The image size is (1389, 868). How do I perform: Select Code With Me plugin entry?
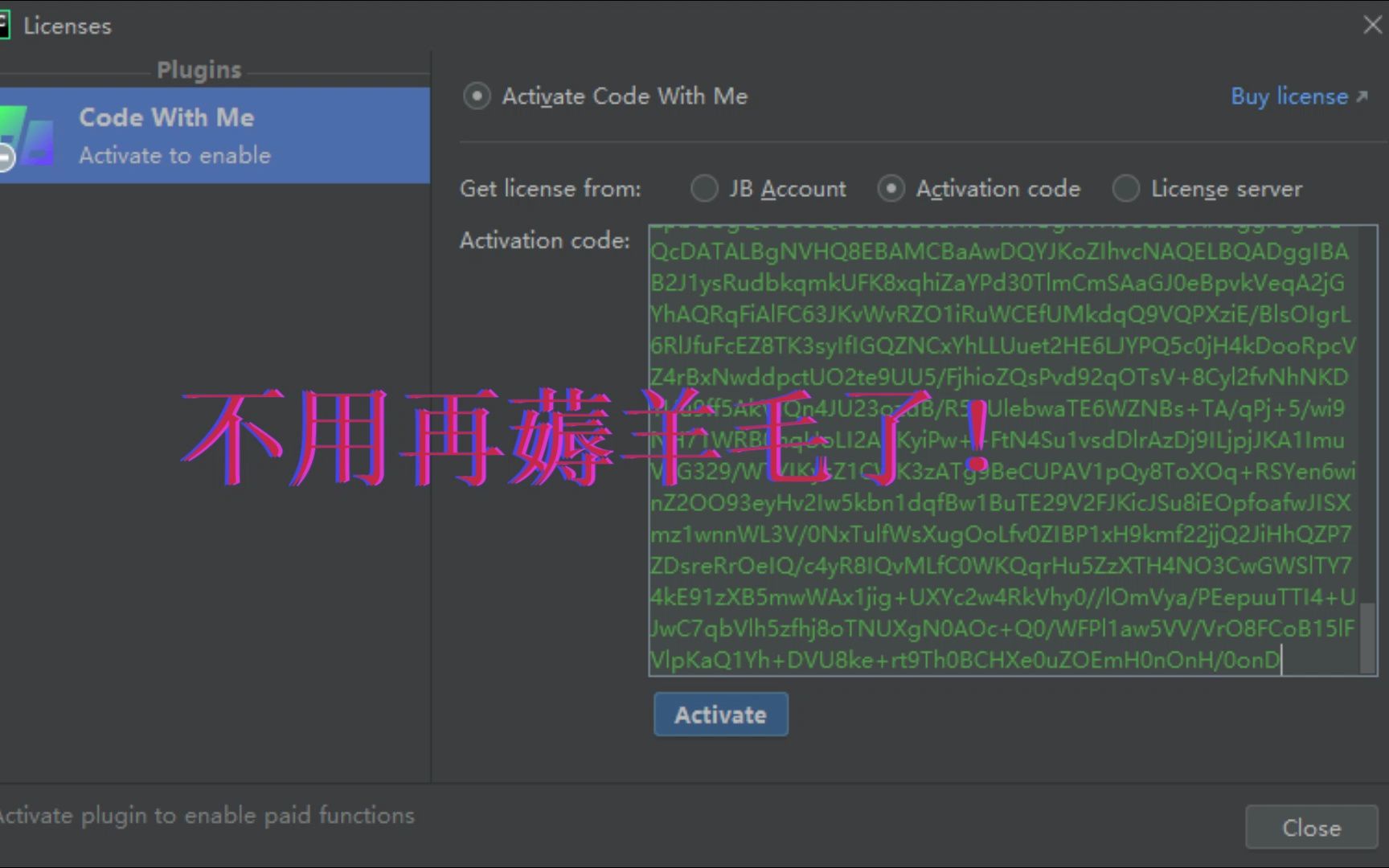(215, 135)
